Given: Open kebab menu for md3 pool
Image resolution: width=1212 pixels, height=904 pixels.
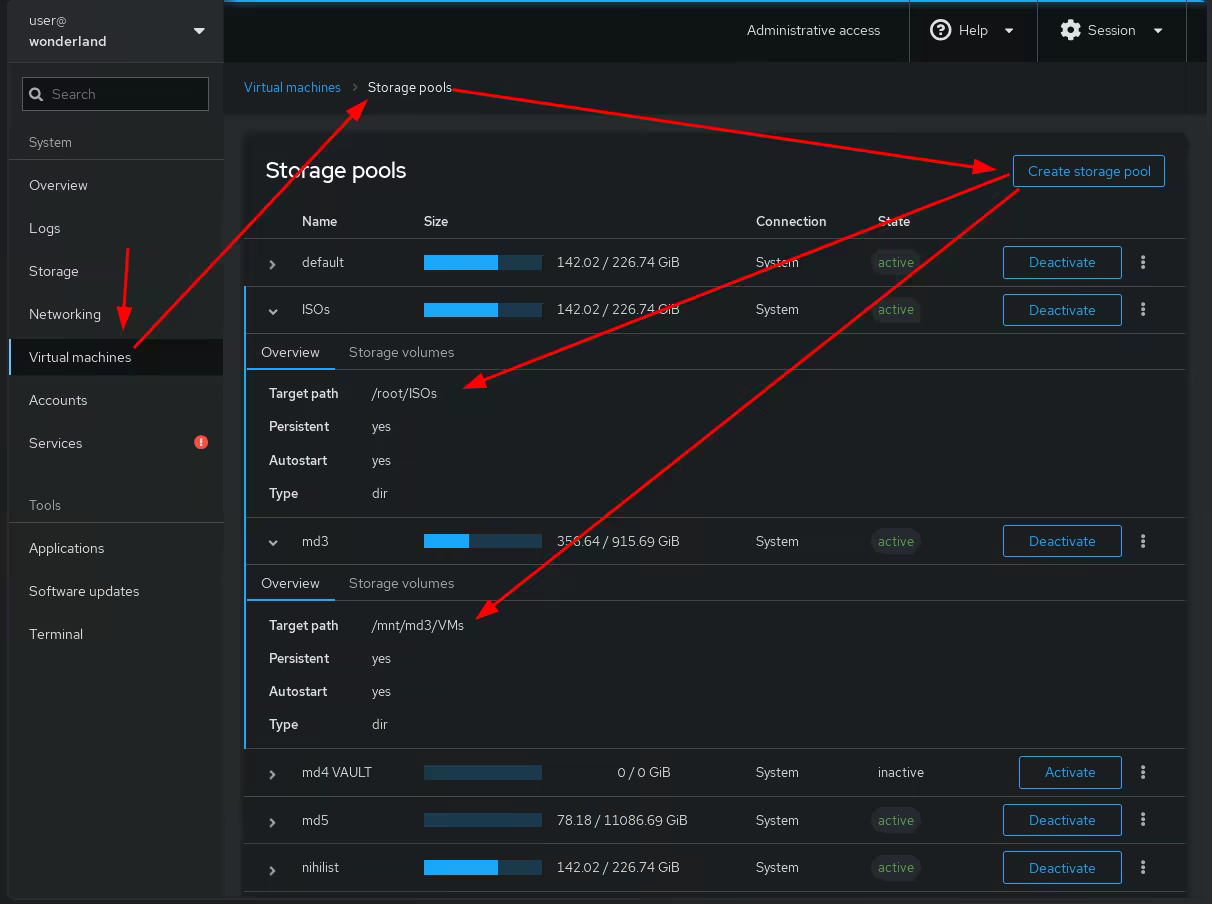Looking at the screenshot, I should click(x=1143, y=541).
